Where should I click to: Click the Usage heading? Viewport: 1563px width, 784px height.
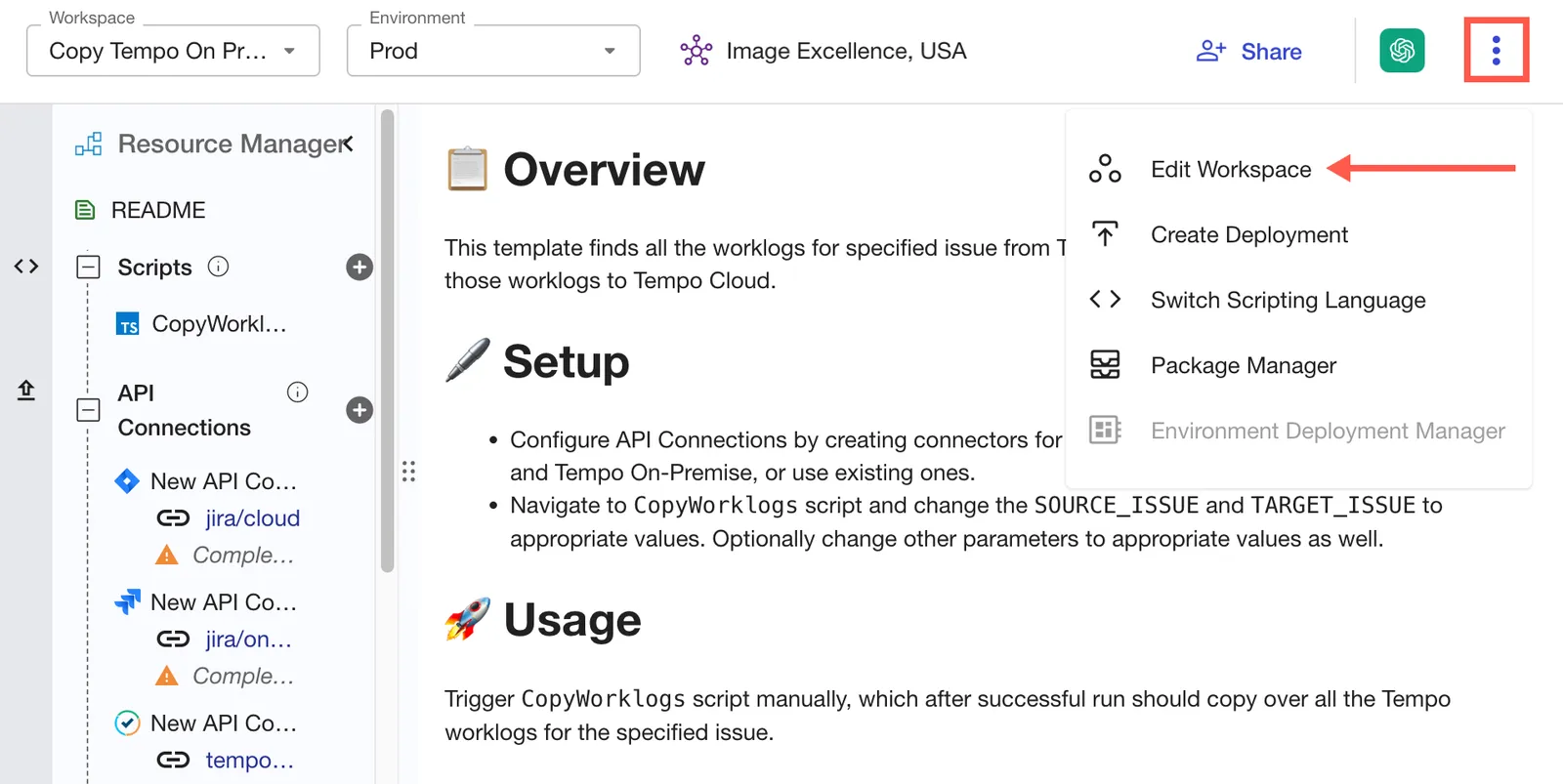(572, 620)
